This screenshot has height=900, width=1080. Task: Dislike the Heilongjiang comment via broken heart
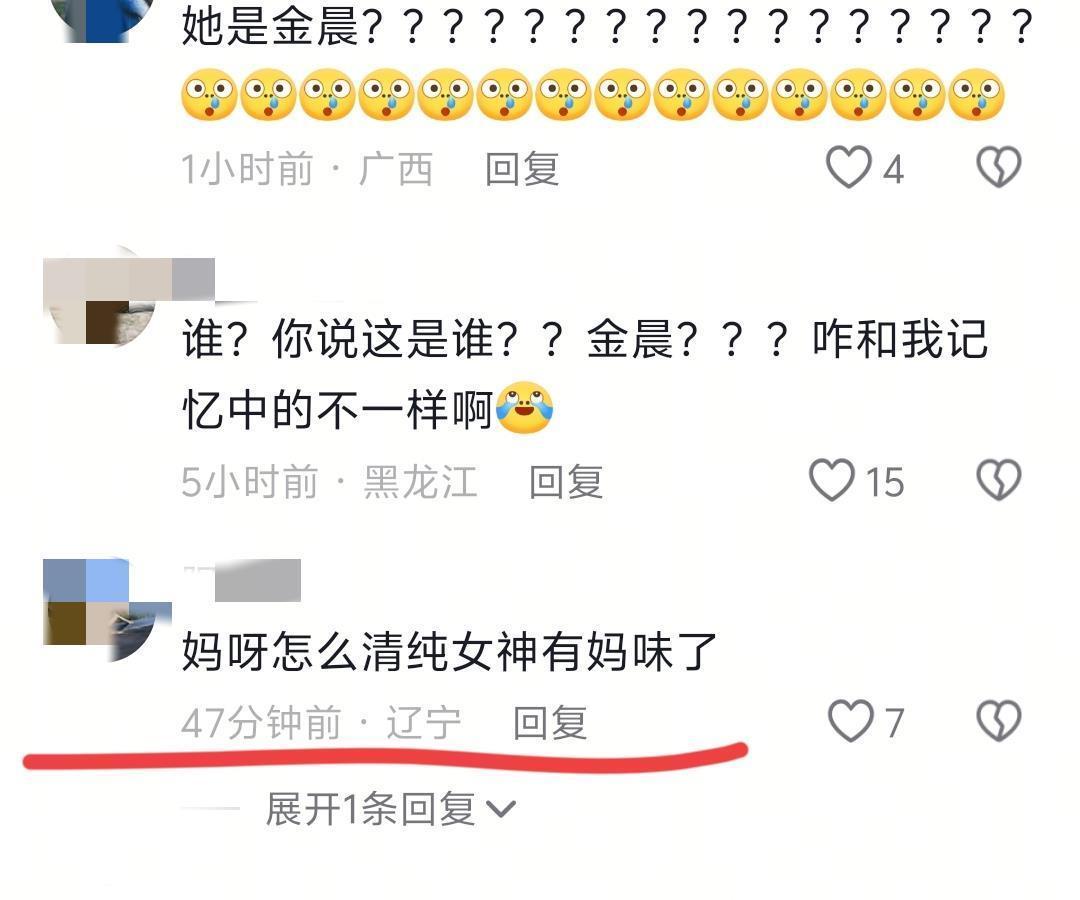pos(999,480)
